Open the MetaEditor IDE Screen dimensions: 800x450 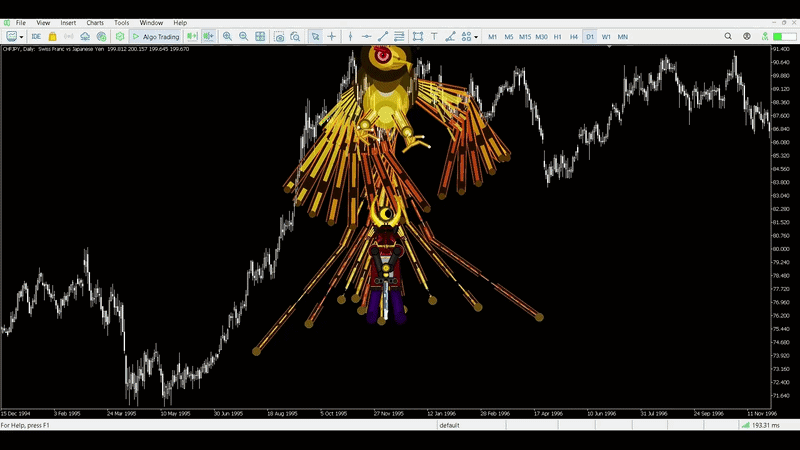coord(36,37)
